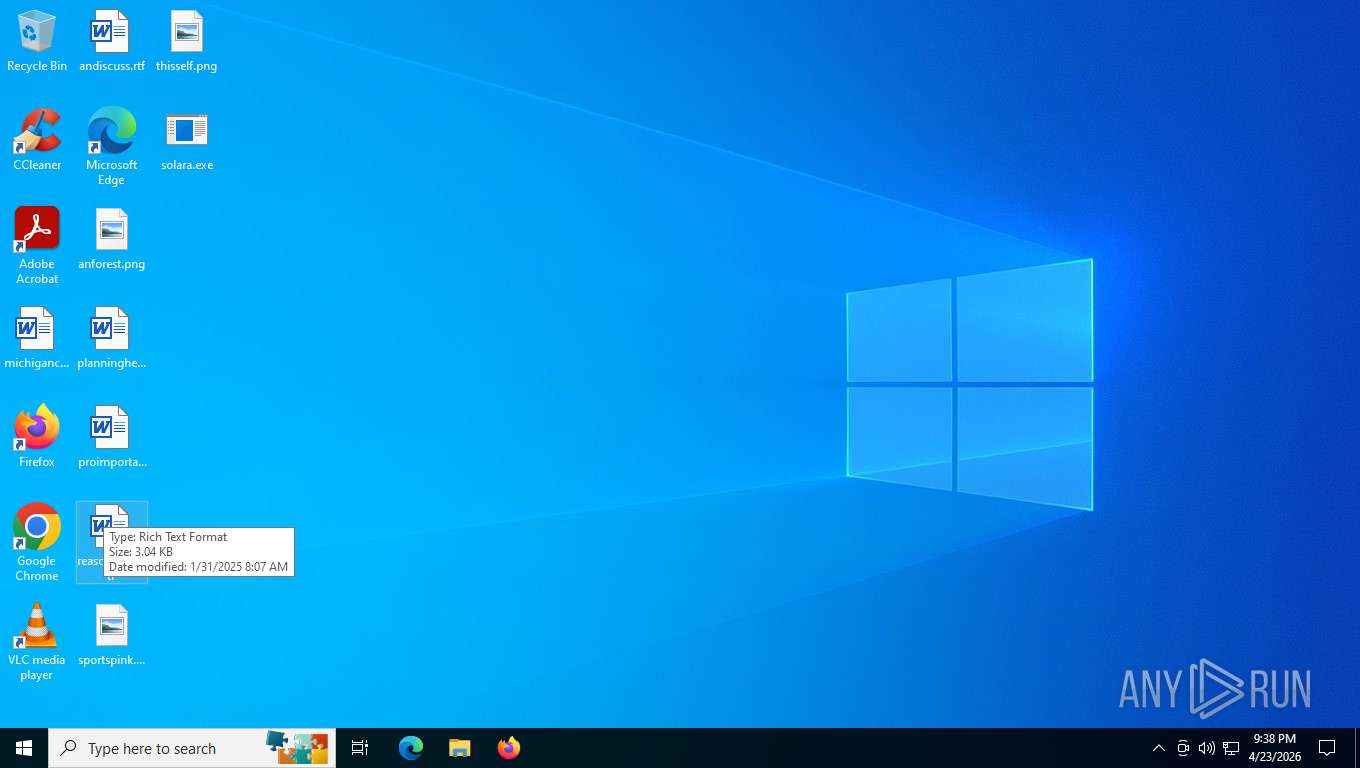
Task: Open the network status tray icon
Action: 1231,748
